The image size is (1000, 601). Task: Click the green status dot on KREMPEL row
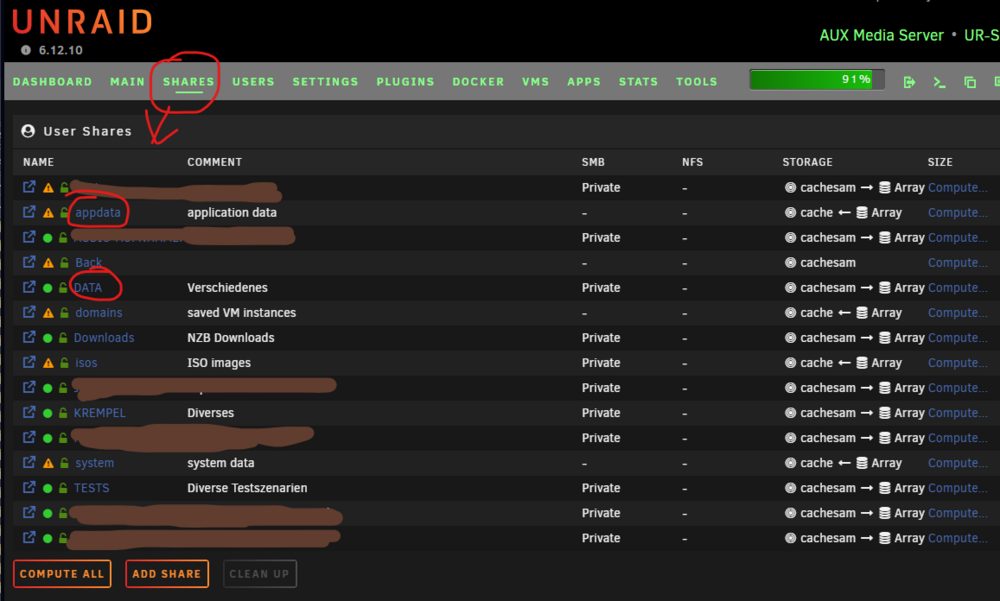point(47,413)
